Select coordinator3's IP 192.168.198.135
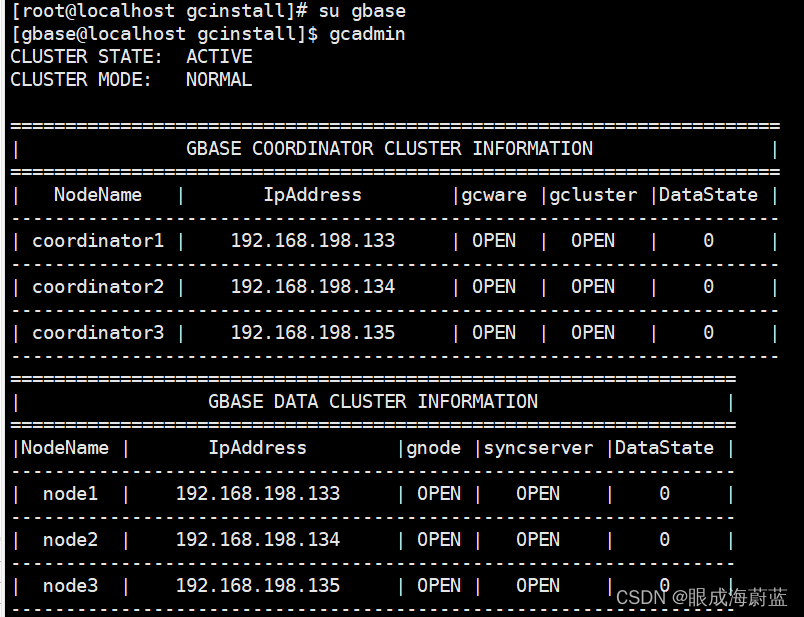Screen dimensions: 804x617 (313, 333)
